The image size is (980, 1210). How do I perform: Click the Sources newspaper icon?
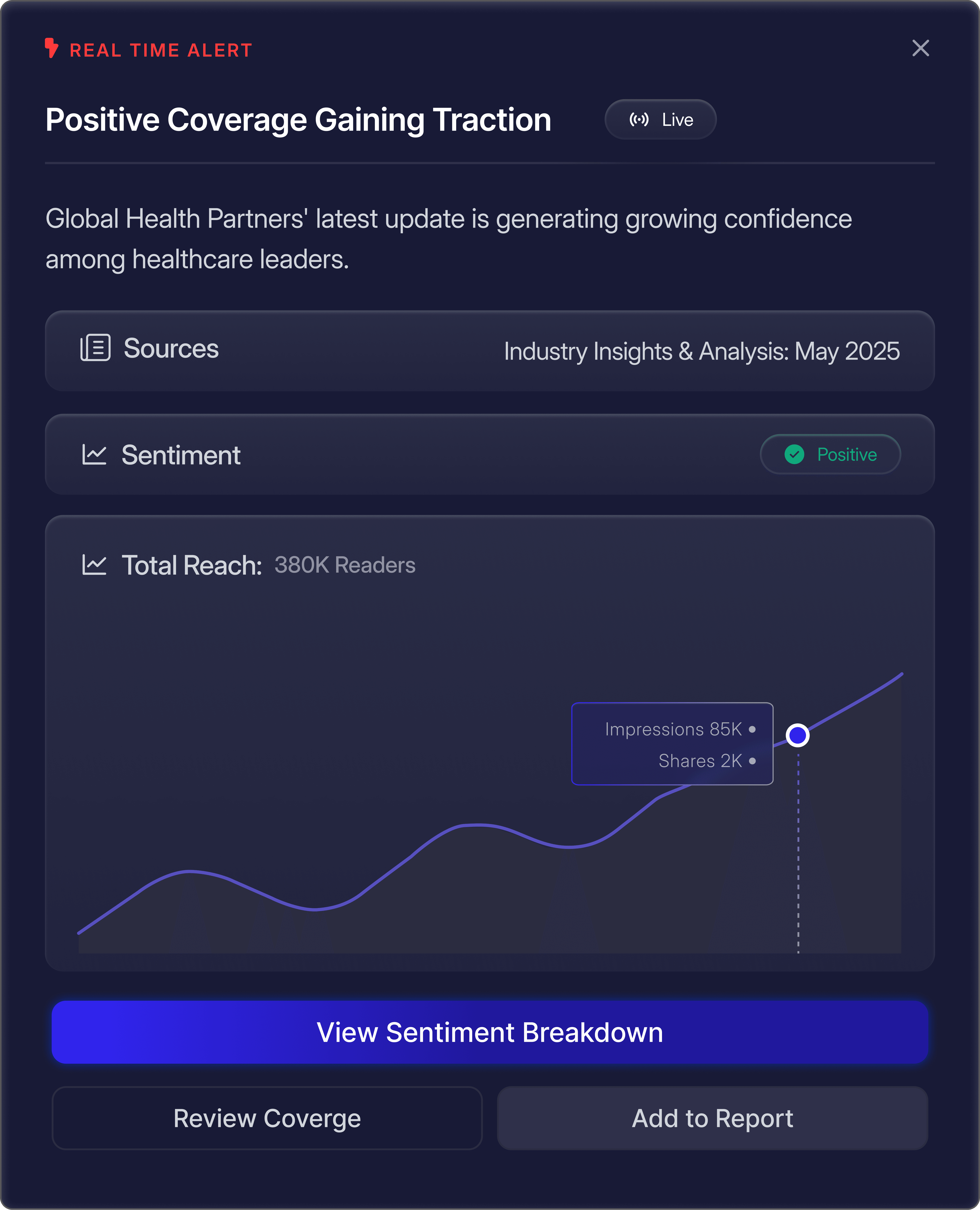pos(95,348)
